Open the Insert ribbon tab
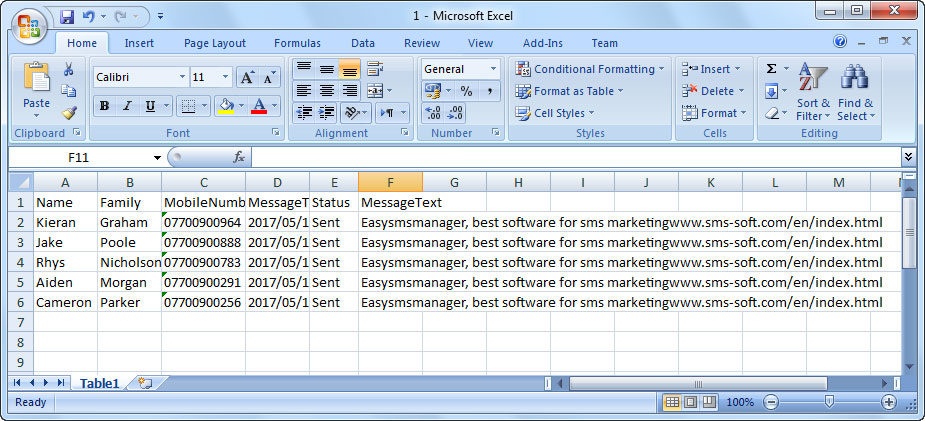Screen dimensions: 925x421 [139, 43]
